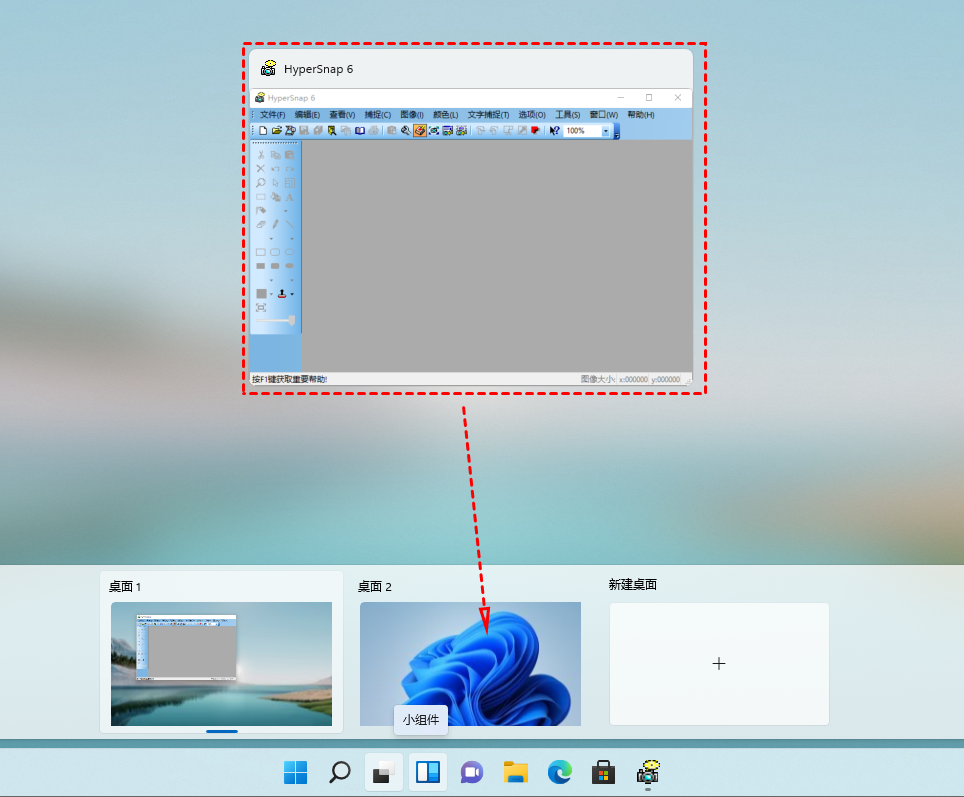Image resolution: width=964 pixels, height=797 pixels.
Task: Click New document icon in HyperSnap toolbar
Action: [x=263, y=130]
